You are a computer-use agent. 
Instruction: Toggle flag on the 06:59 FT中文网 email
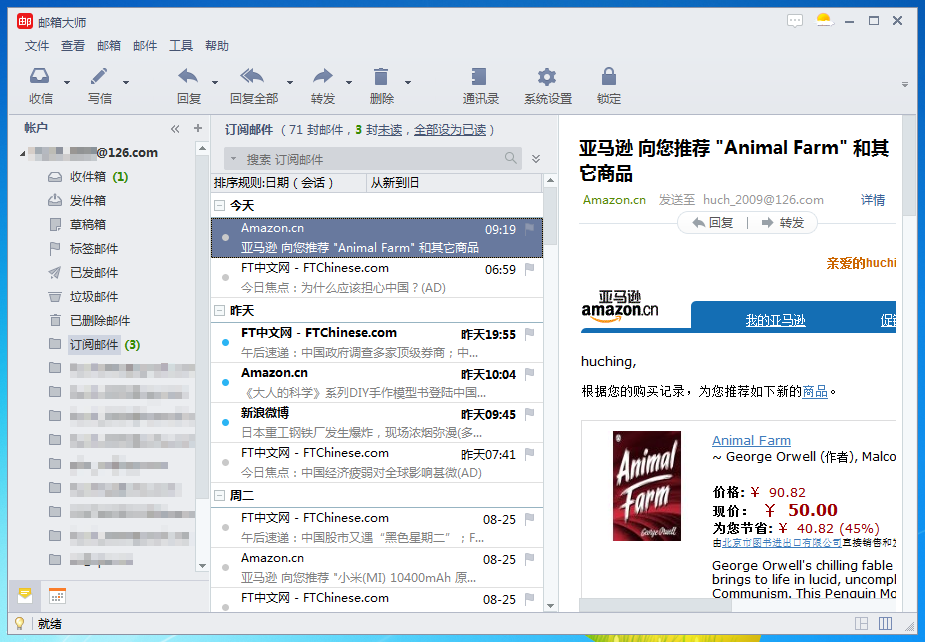[x=530, y=269]
